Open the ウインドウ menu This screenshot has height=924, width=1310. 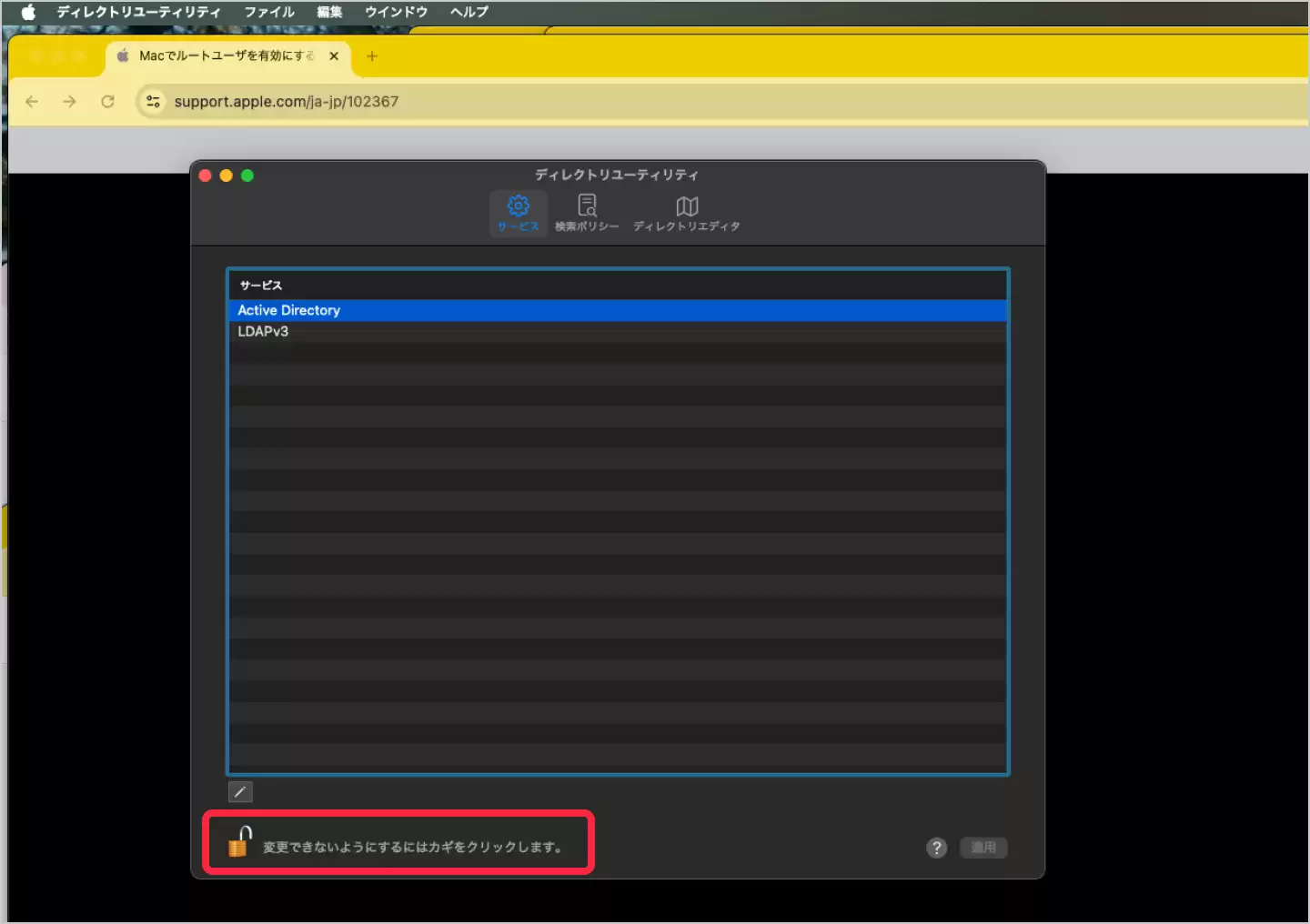coord(396,12)
